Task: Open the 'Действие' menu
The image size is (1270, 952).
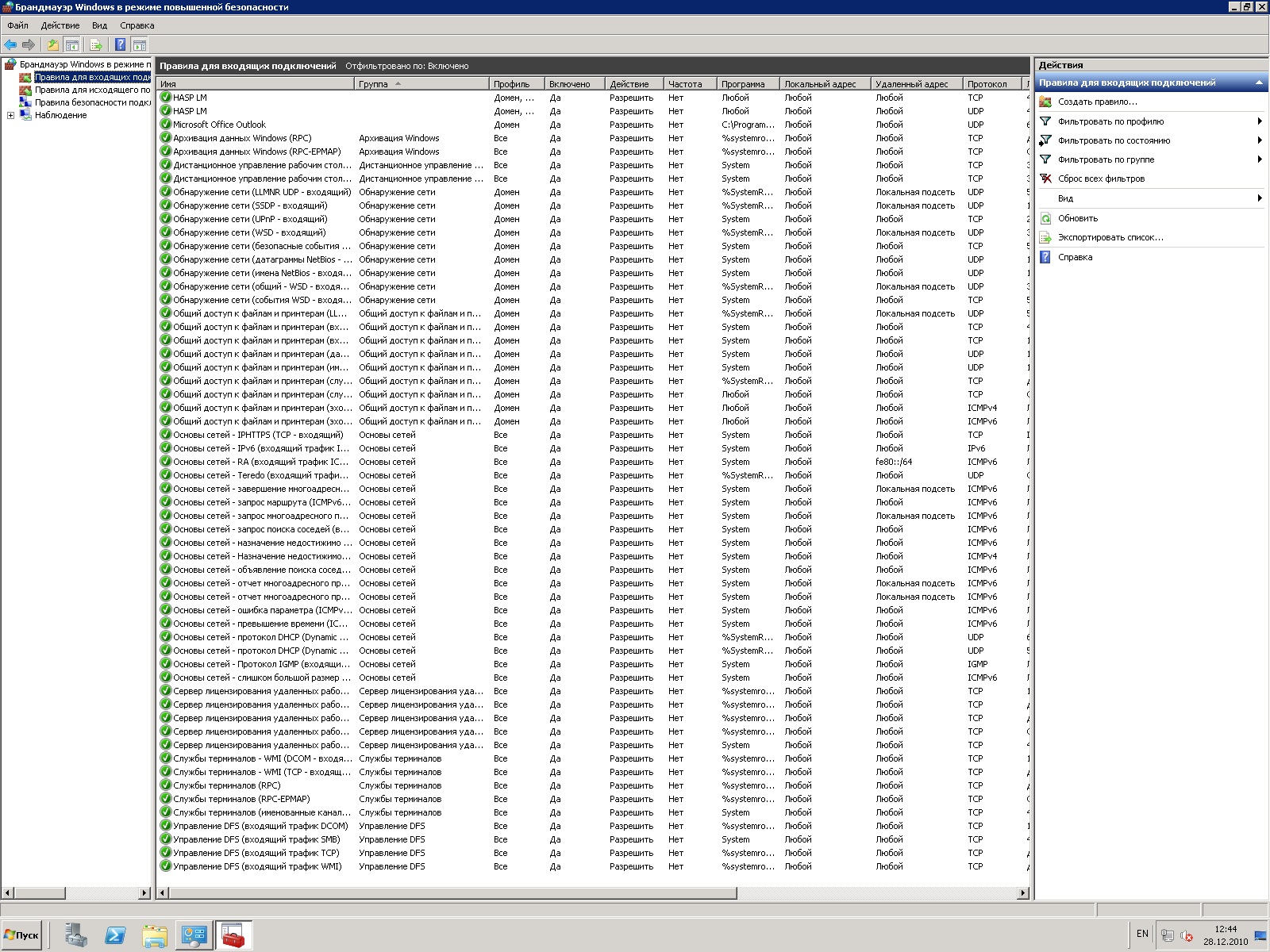Action: [x=60, y=25]
